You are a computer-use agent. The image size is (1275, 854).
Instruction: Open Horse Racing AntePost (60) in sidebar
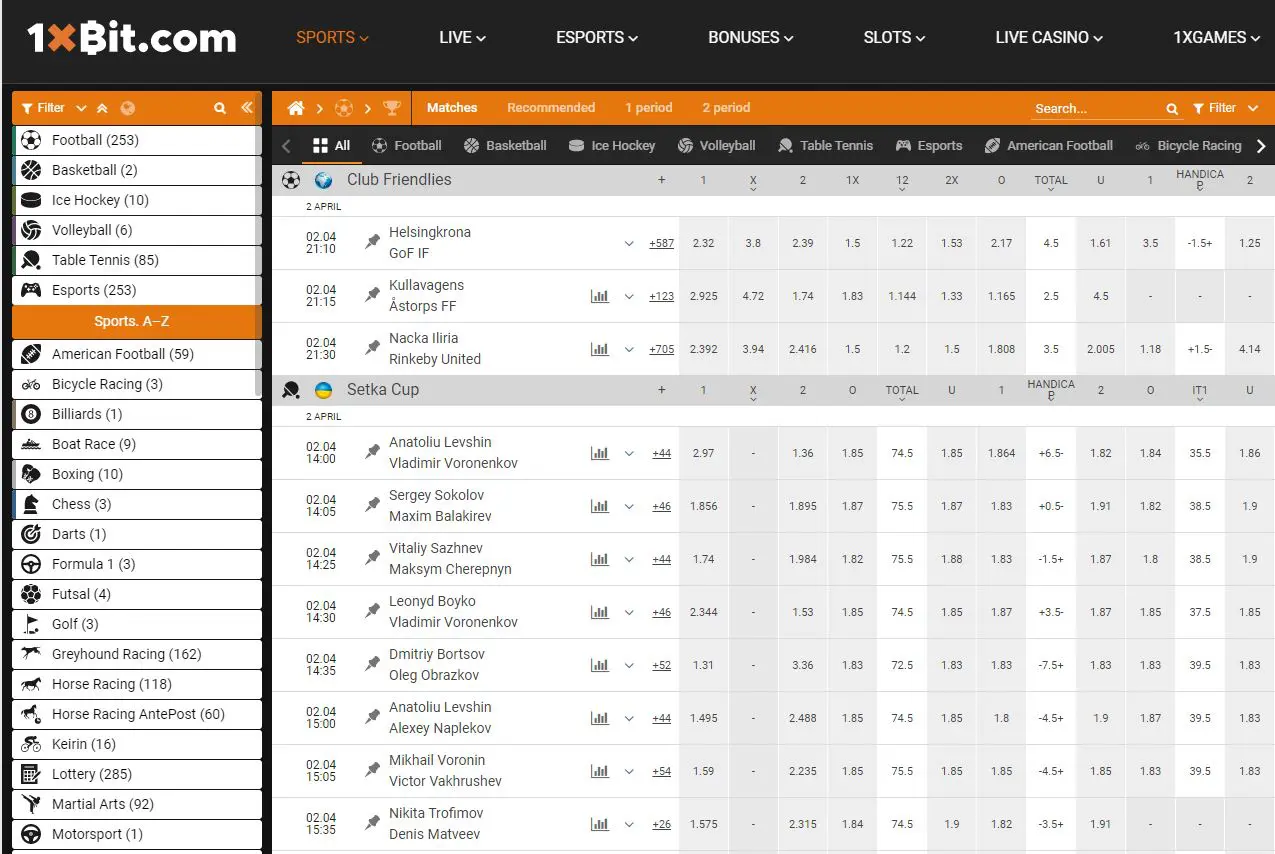pyautogui.click(x=137, y=714)
